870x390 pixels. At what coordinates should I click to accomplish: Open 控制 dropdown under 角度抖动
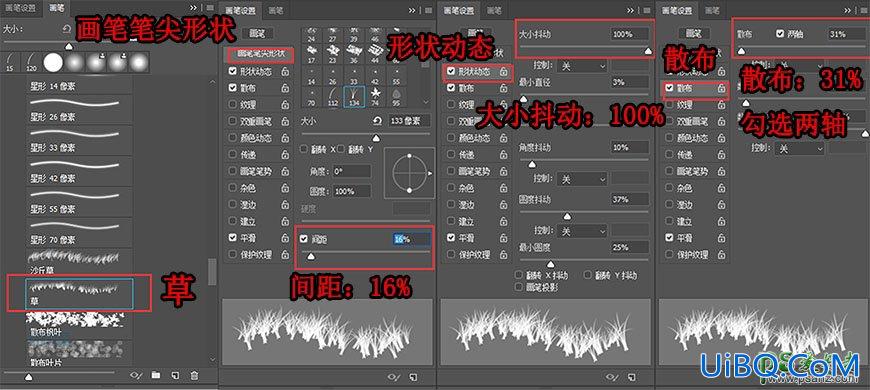click(581, 179)
